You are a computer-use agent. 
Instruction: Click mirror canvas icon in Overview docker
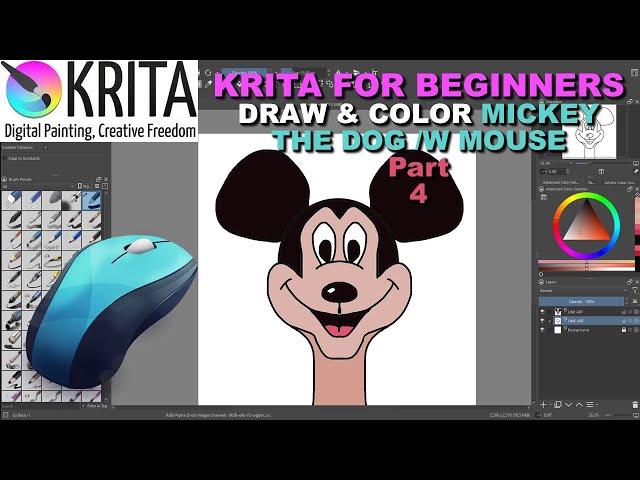click(x=601, y=171)
